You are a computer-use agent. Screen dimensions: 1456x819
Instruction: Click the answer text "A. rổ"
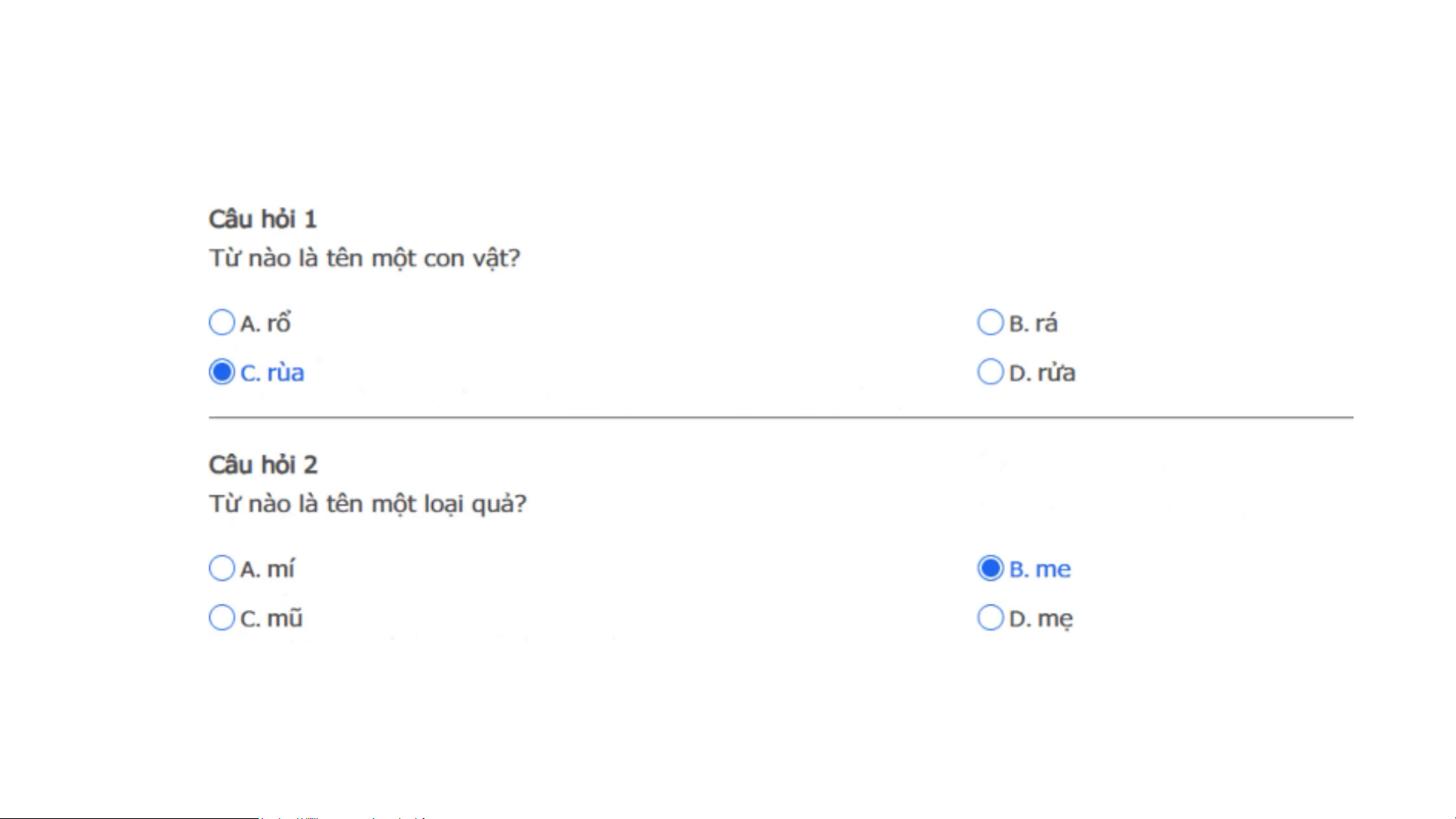point(266,324)
